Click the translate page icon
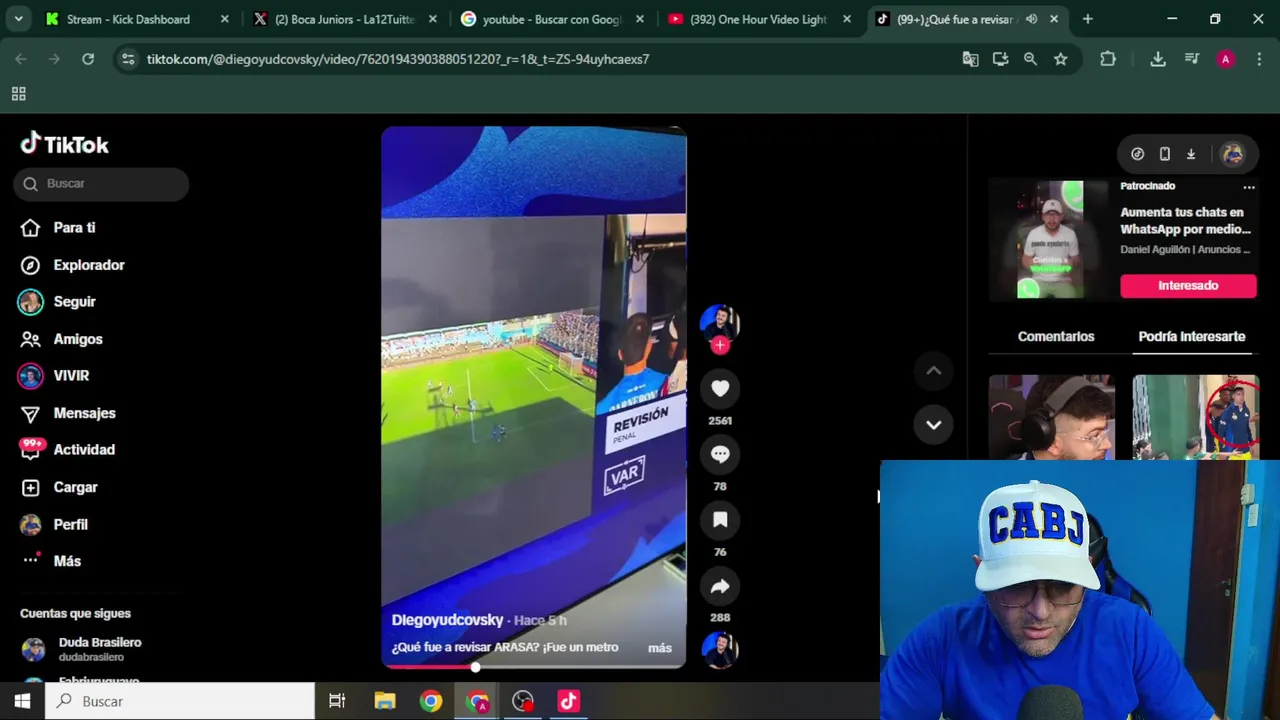Image resolution: width=1280 pixels, height=720 pixels. coord(970,59)
